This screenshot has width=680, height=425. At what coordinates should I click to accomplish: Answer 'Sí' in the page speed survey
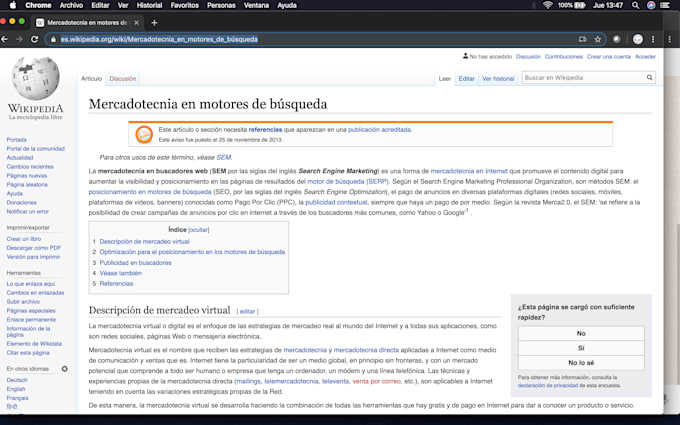580,348
